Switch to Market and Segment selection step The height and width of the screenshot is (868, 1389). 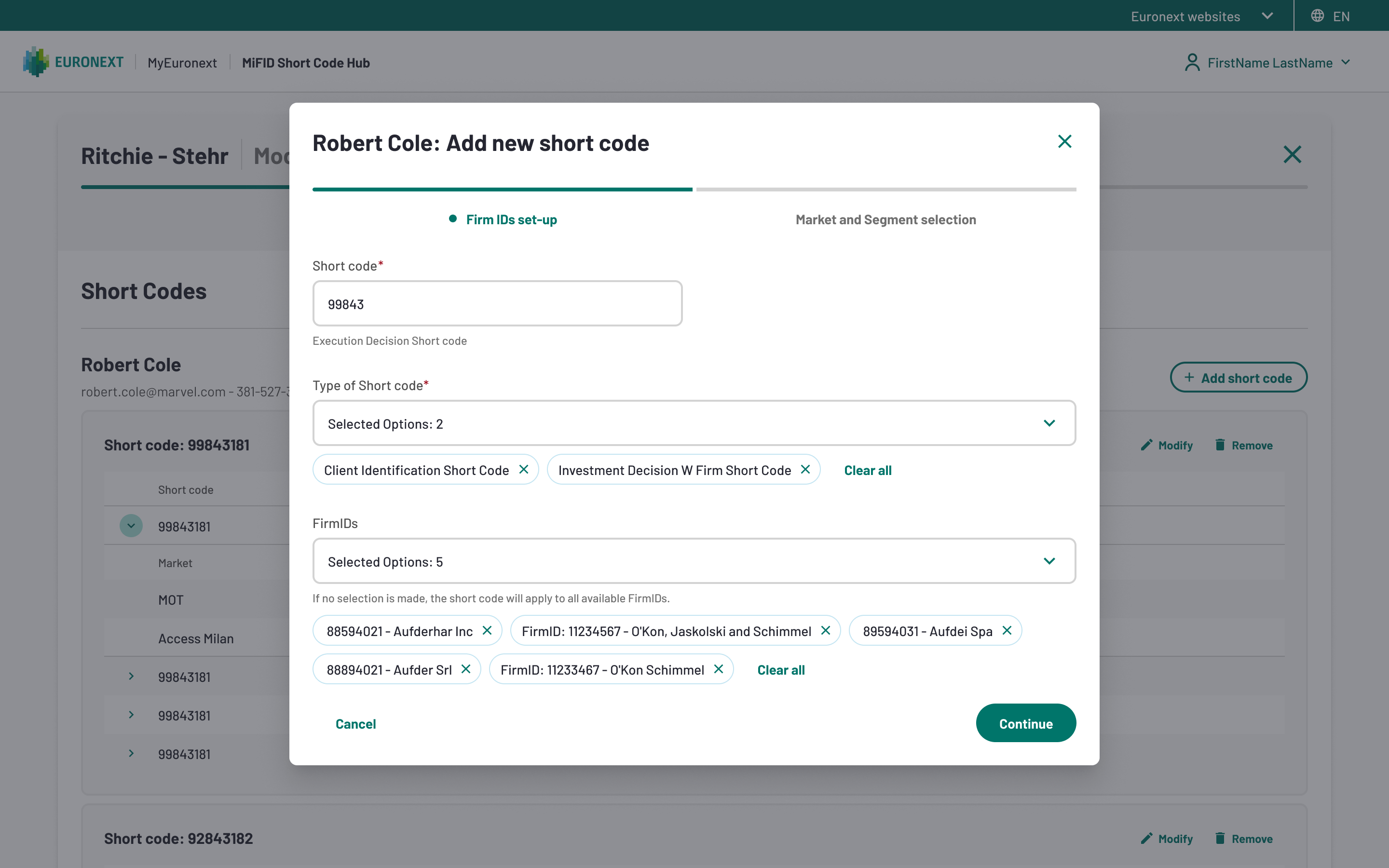(x=885, y=219)
